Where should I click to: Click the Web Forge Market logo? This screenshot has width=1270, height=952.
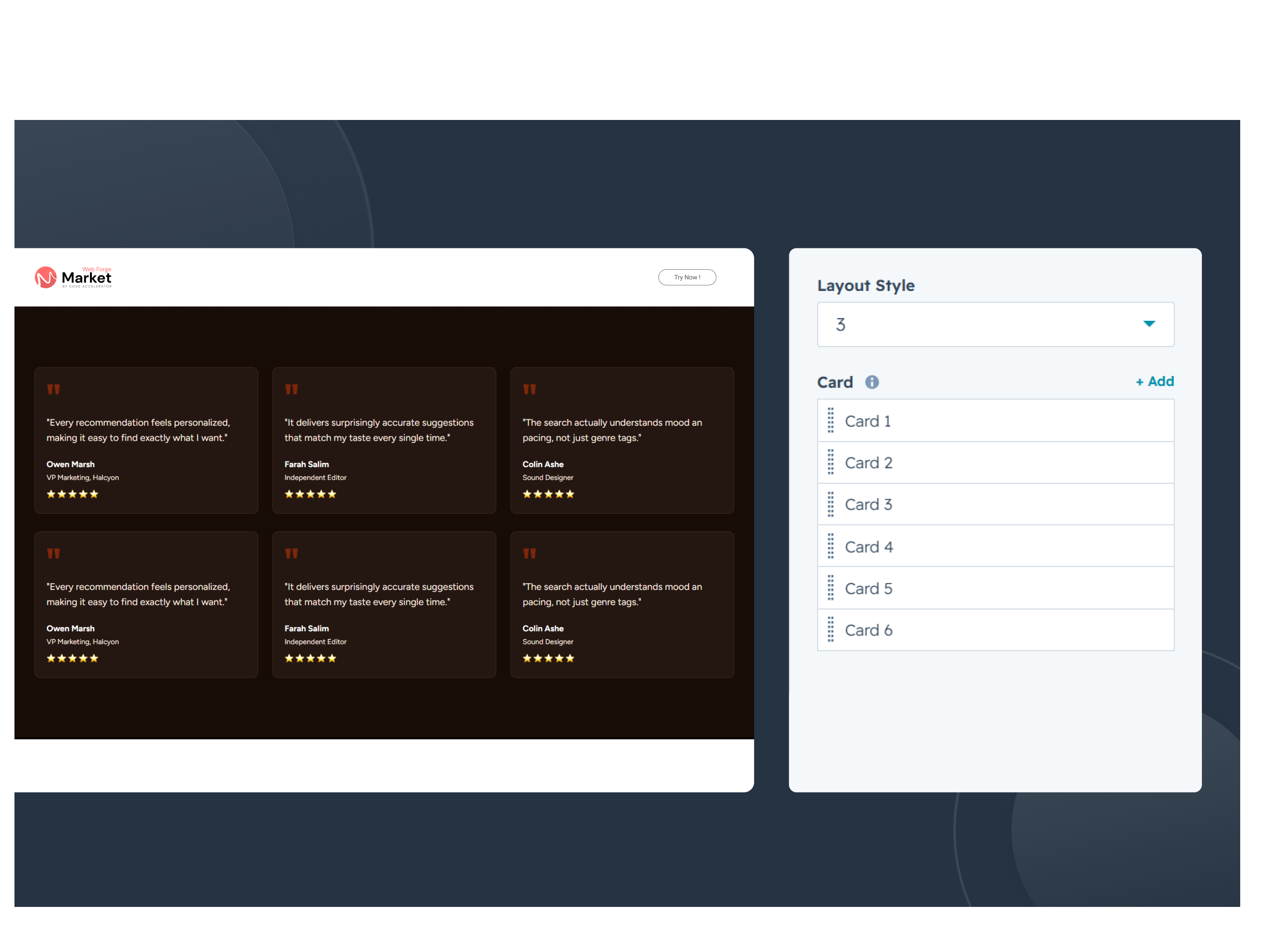(73, 277)
